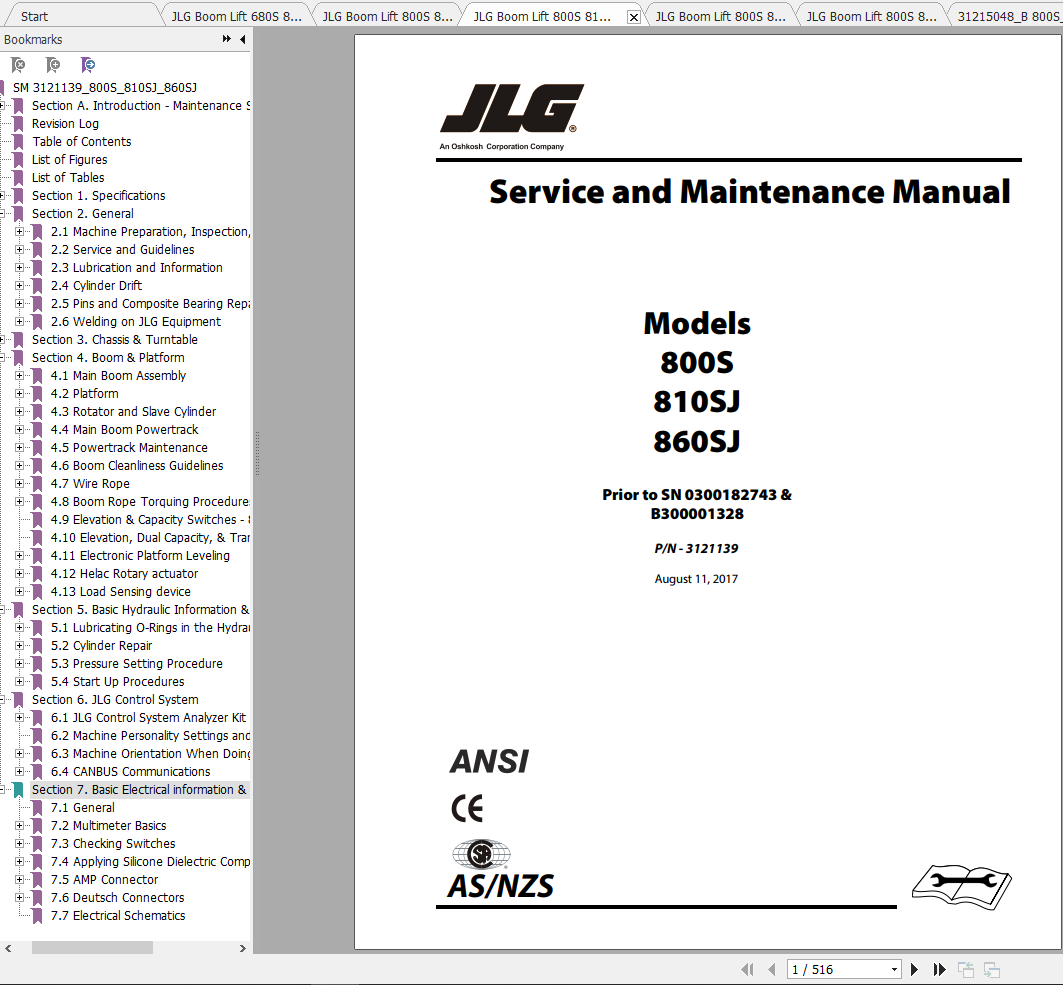The height and width of the screenshot is (985, 1063).
Task: Open 4.5 Powertrack Maintenance bookmark
Action: tap(129, 447)
